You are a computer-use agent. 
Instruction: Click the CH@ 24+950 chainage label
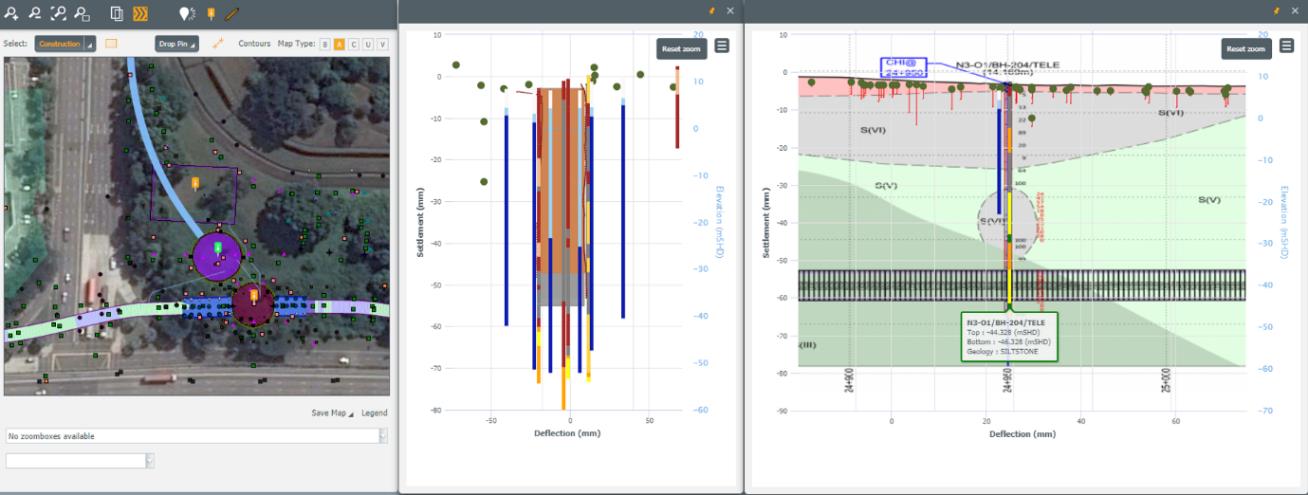[903, 67]
